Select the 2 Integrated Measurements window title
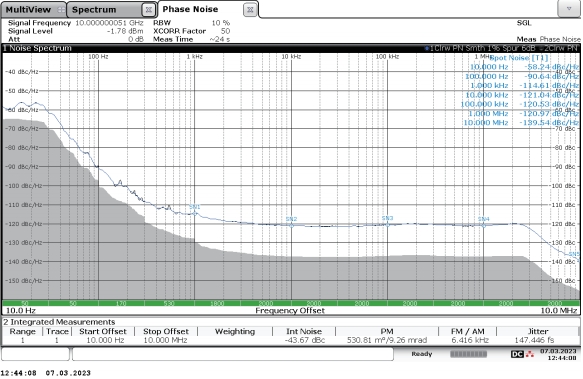Image resolution: width=583 pixels, height=379 pixels. (x=59, y=322)
